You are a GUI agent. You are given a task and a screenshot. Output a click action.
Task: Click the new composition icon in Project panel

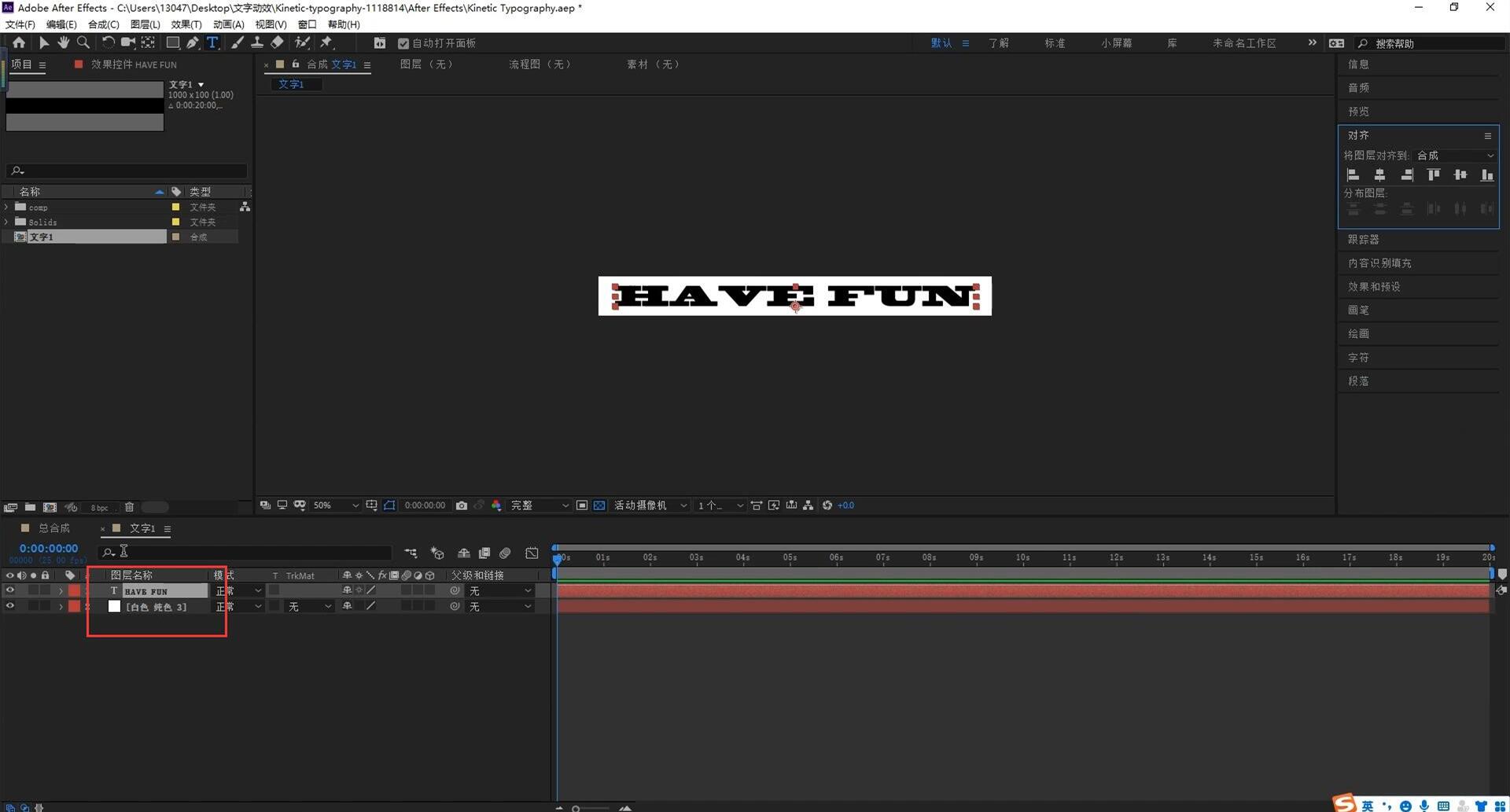coord(50,508)
